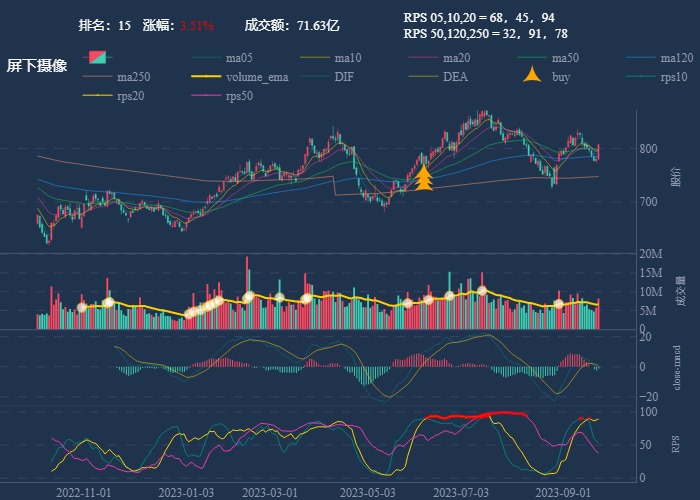
Task: Click the orange buy arrow legend icon
Action: click(x=533, y=76)
